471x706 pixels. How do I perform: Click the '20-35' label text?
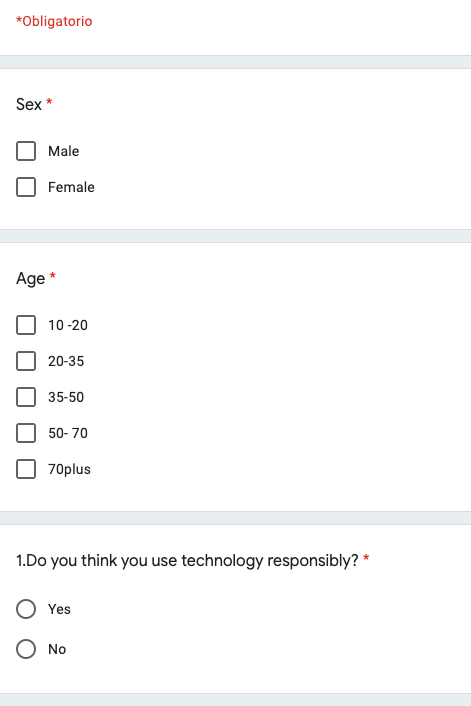tap(66, 361)
